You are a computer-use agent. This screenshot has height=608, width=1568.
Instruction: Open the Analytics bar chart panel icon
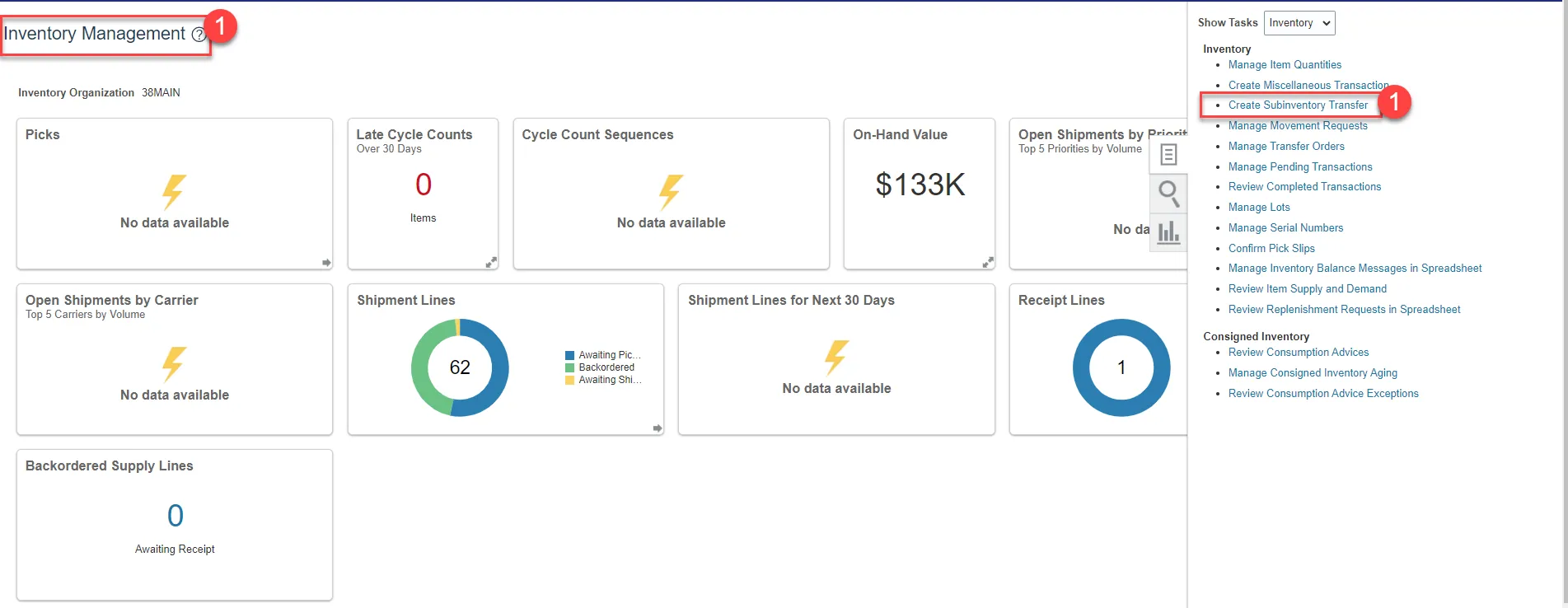tap(1168, 232)
